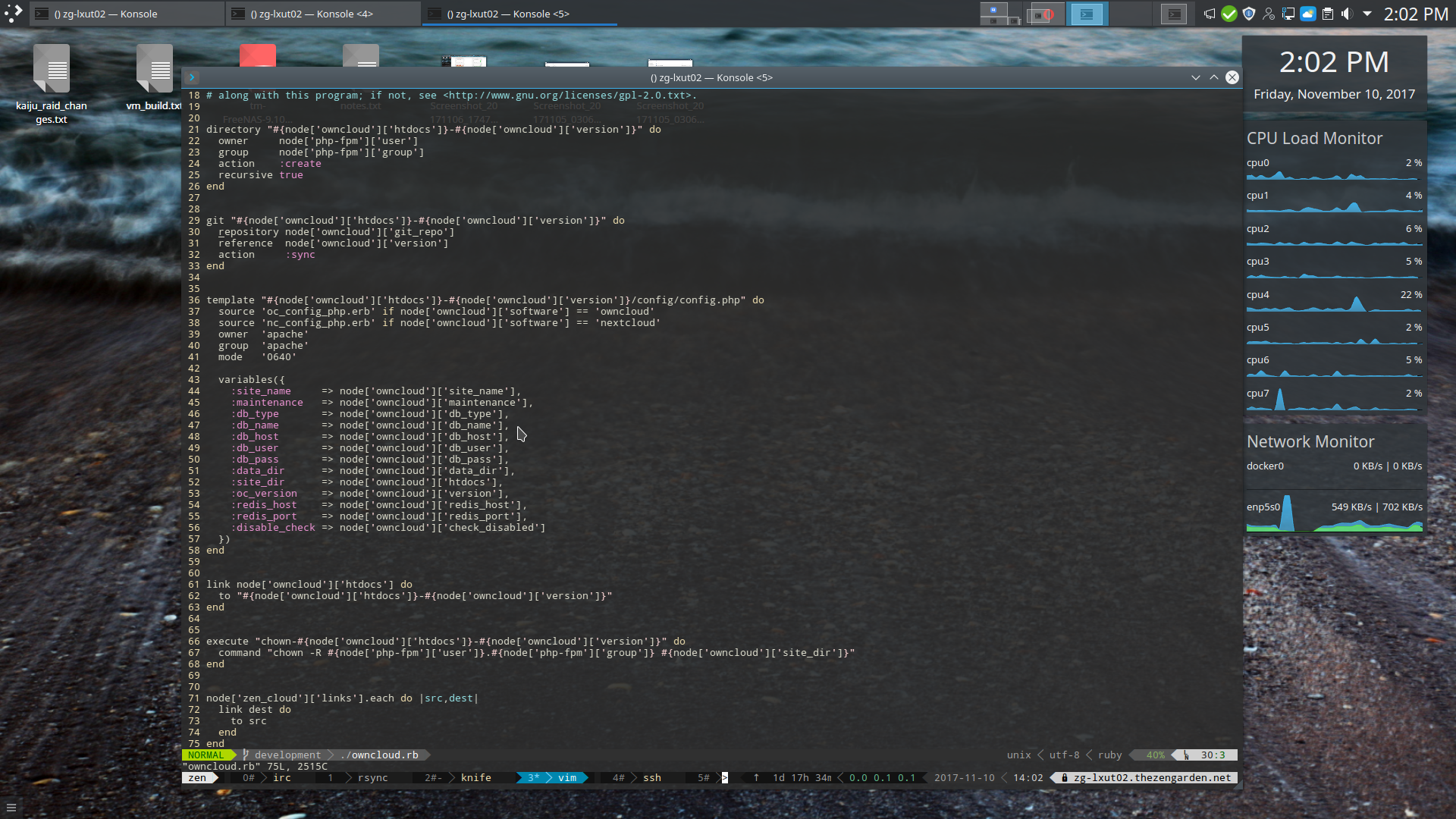Viewport: 1456px width, 819px height.
Task: Click the desktop toolbox hamburger icon
Action: [11, 808]
